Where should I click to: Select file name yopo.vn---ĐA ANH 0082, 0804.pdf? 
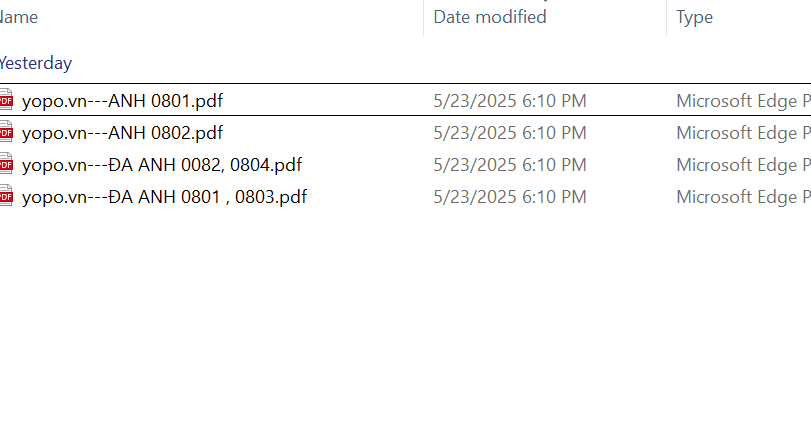(x=162, y=164)
